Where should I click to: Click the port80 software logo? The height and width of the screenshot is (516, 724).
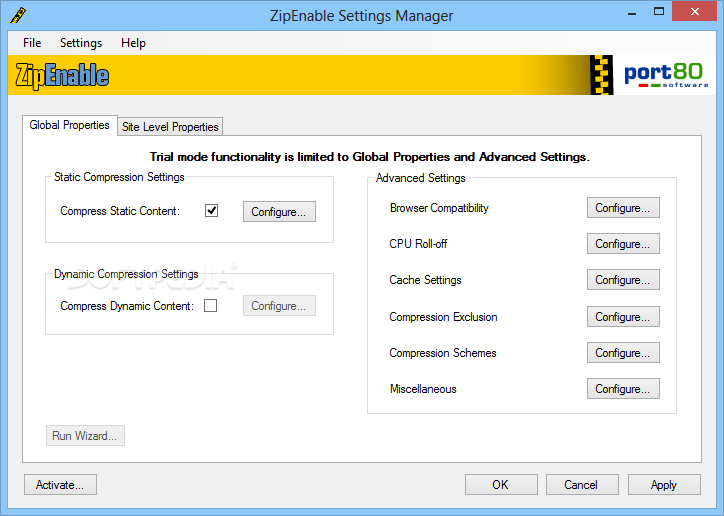tap(665, 75)
